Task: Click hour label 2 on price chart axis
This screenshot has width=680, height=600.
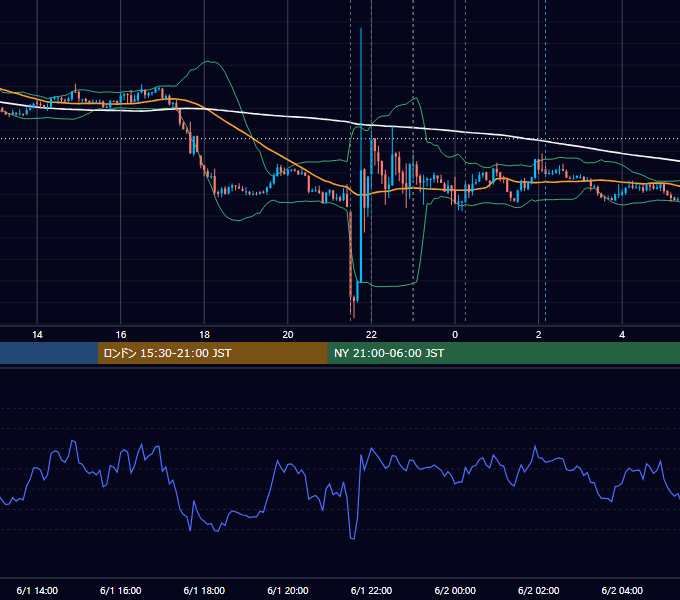Action: tap(539, 335)
